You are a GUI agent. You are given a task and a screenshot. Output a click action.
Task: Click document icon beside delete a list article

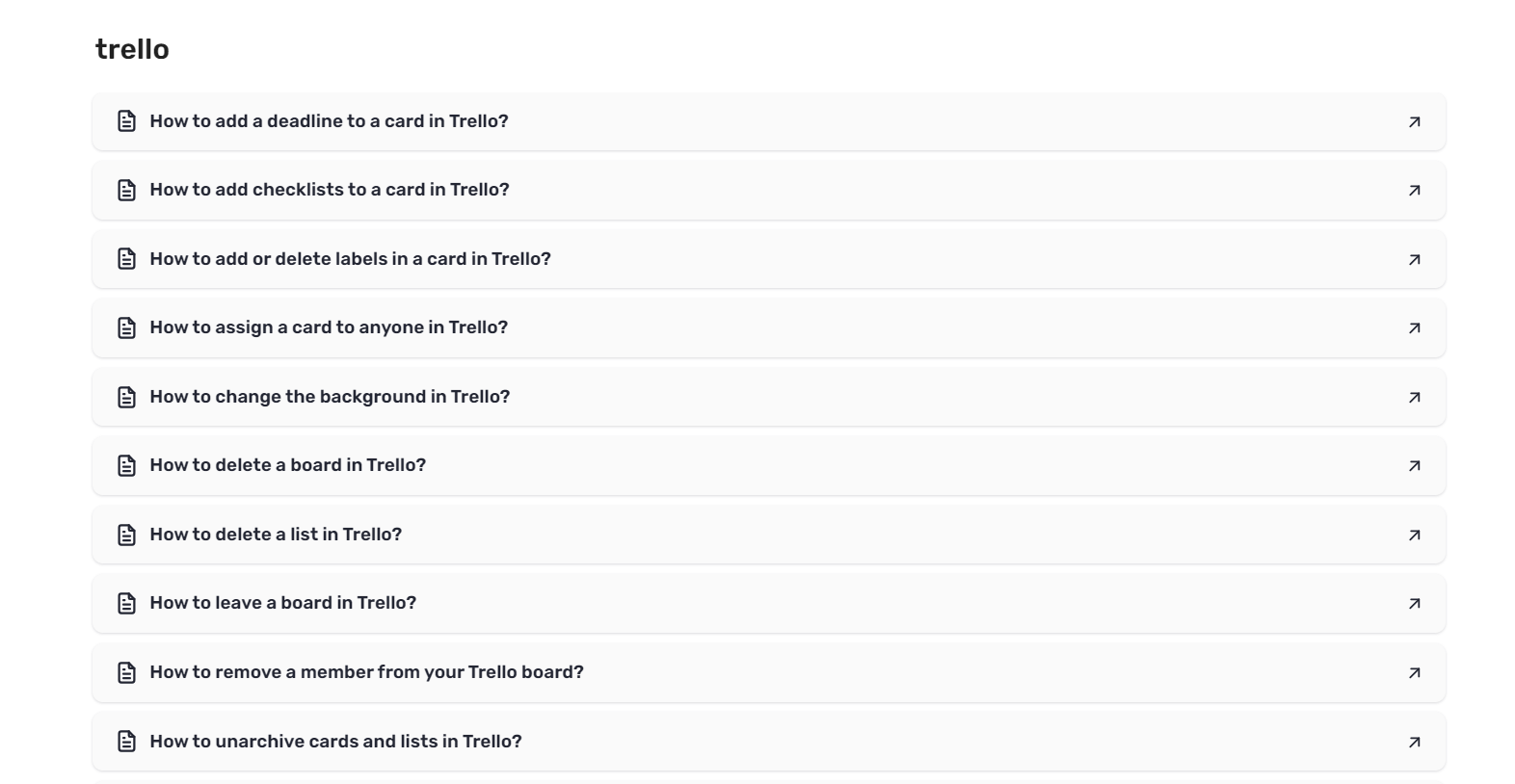point(126,535)
